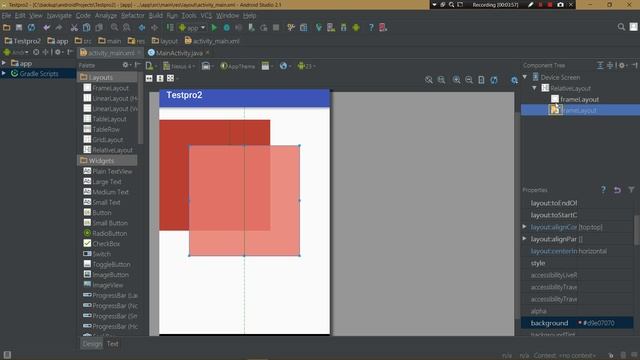Image resolution: width=640 pixels, height=360 pixels.
Task: Select ImageView widget in palette
Action: click(103, 285)
